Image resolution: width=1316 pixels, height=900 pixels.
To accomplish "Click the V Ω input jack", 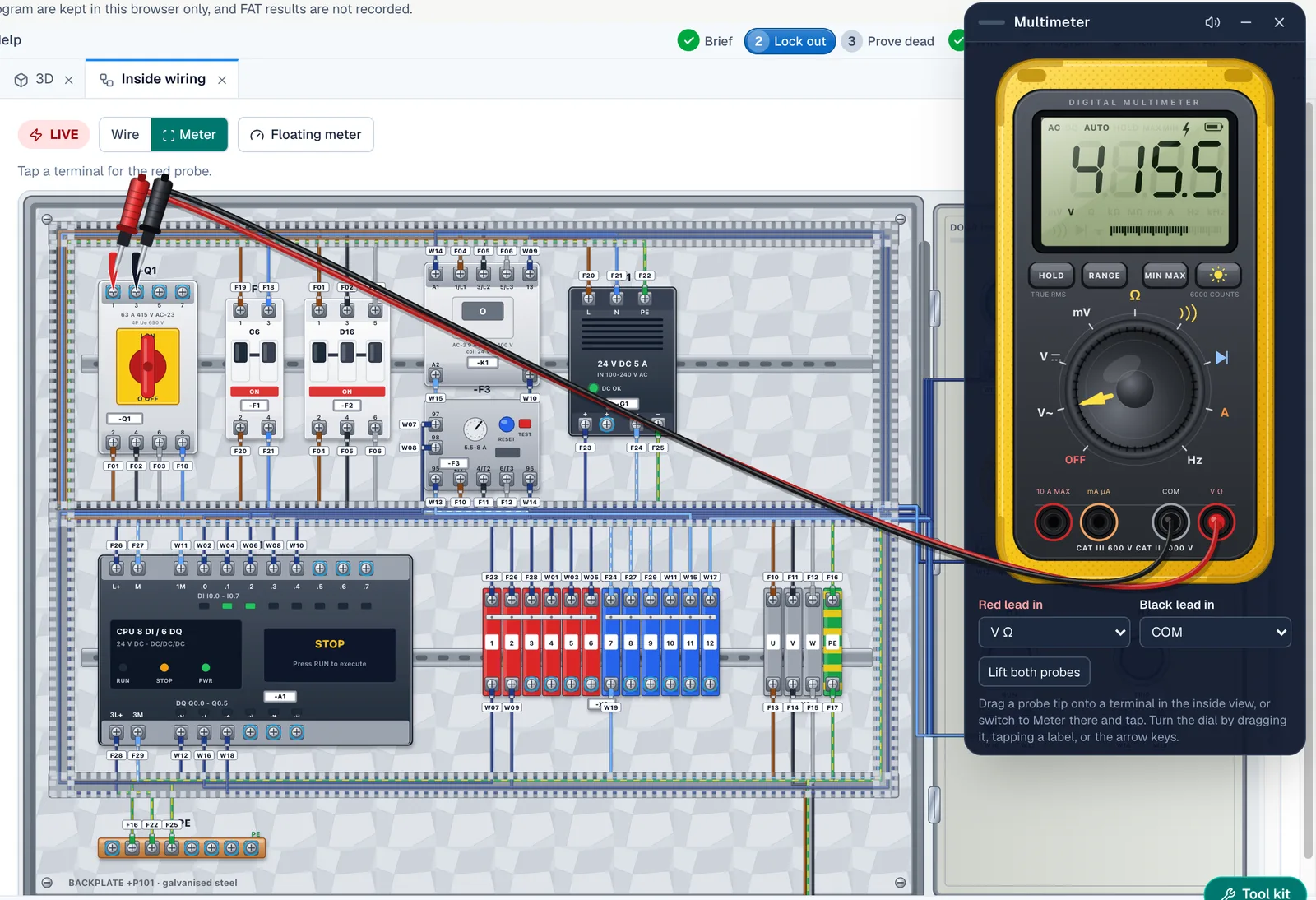I will [x=1216, y=522].
